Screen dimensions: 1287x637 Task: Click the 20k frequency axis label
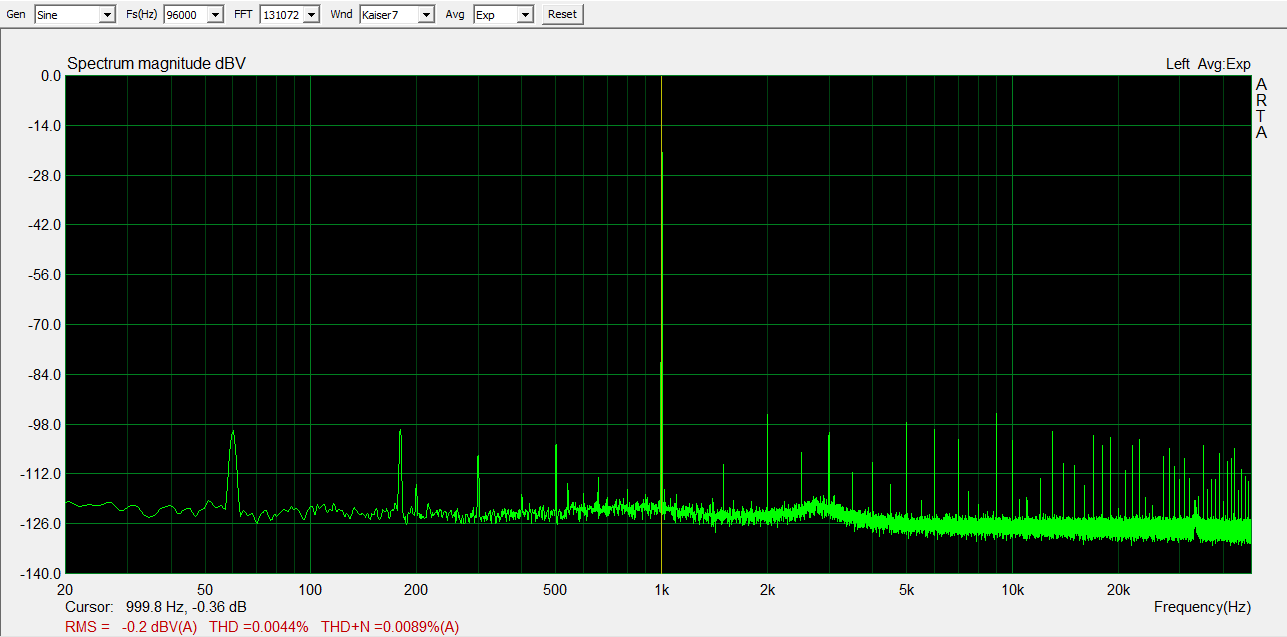click(1118, 589)
